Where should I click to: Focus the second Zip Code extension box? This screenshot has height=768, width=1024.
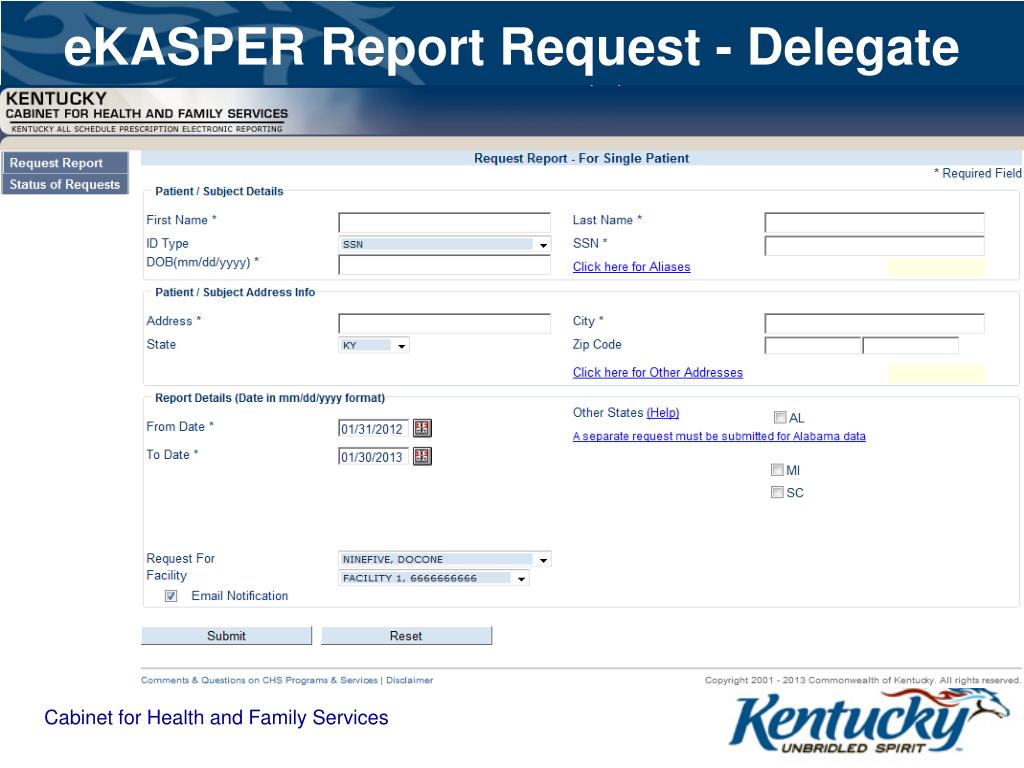pyautogui.click(x=910, y=345)
